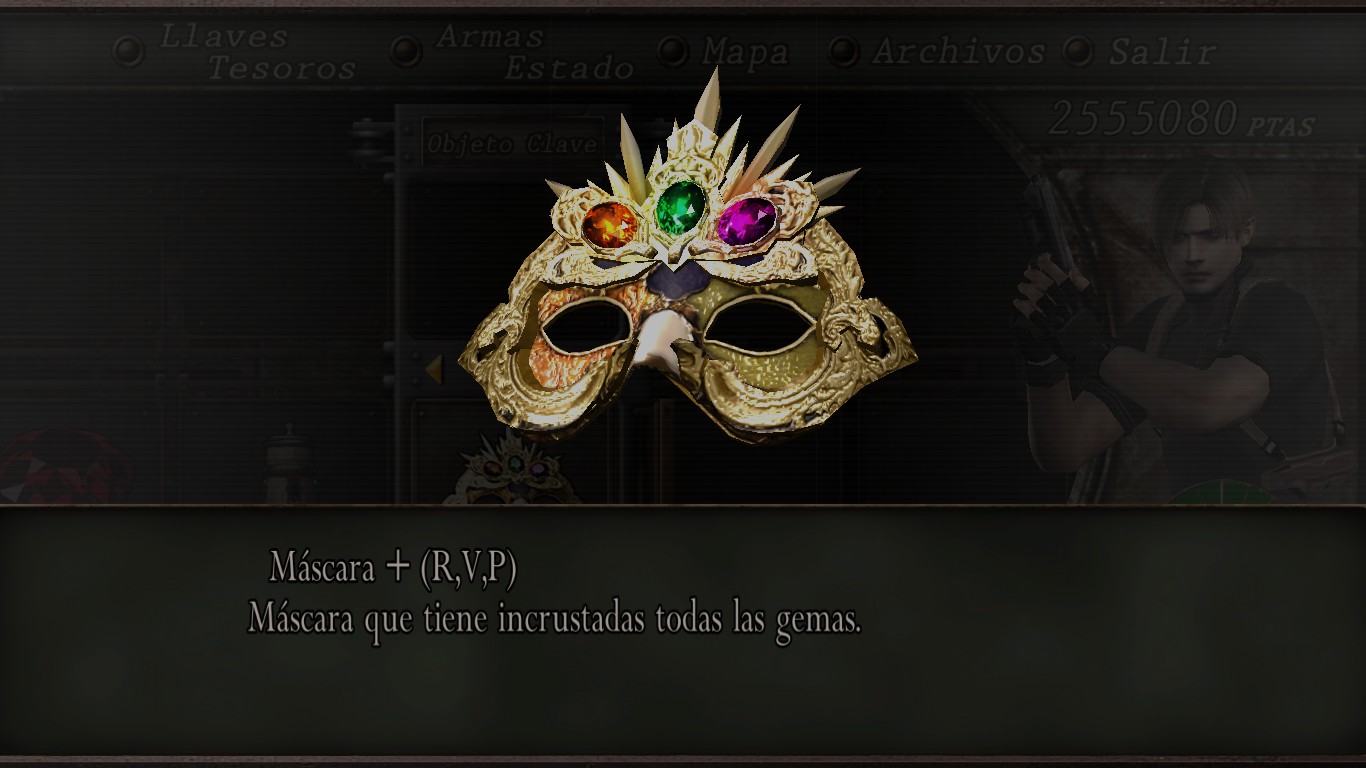
Task: Open the Llaves Tesoros tab label
Action: tap(258, 52)
